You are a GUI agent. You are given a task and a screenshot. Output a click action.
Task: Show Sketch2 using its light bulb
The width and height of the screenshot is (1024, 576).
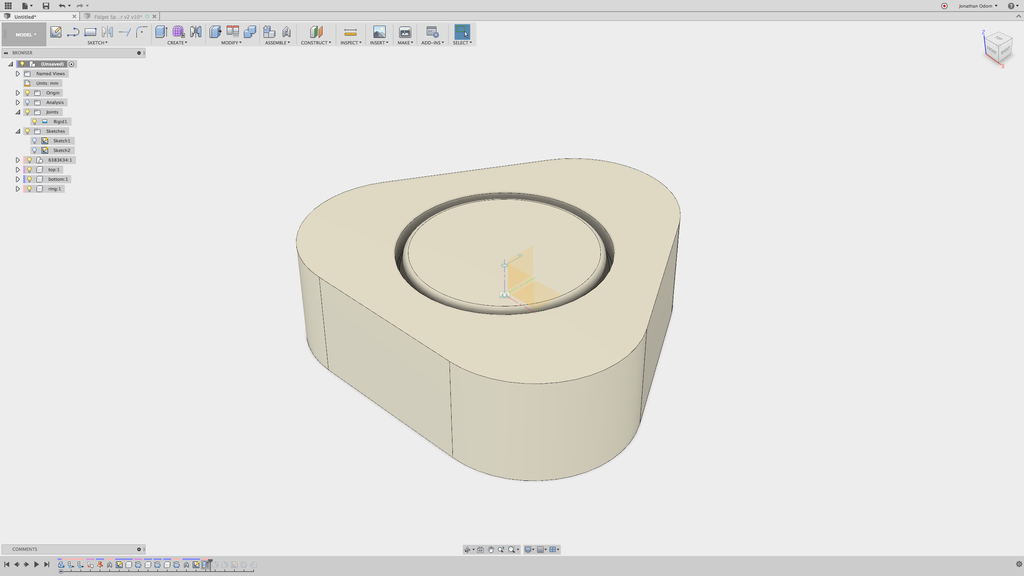click(35, 150)
